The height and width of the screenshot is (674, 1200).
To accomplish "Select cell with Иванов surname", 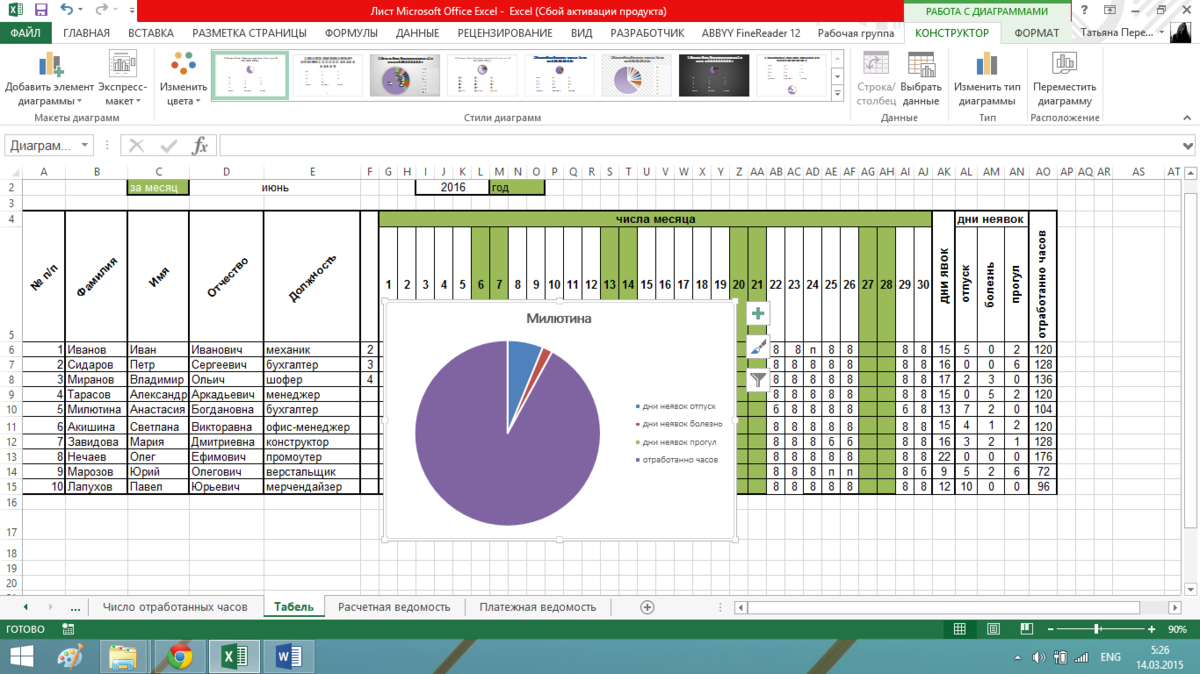I will 96,350.
